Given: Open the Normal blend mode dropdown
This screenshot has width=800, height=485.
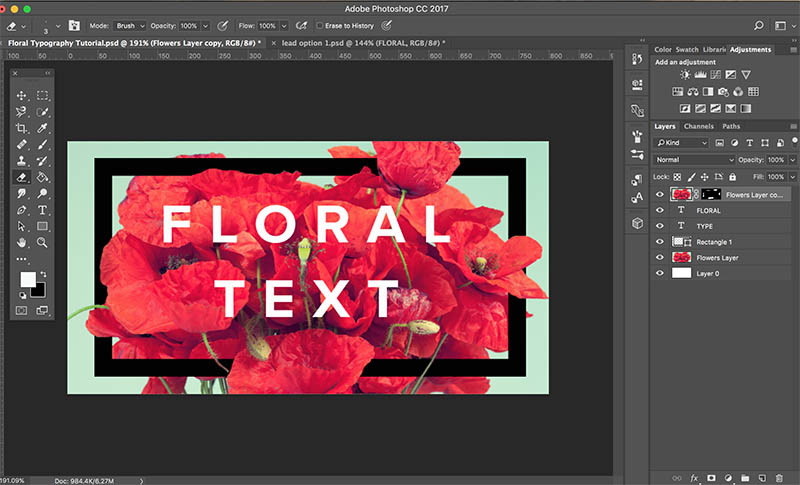Looking at the screenshot, I should coord(694,160).
